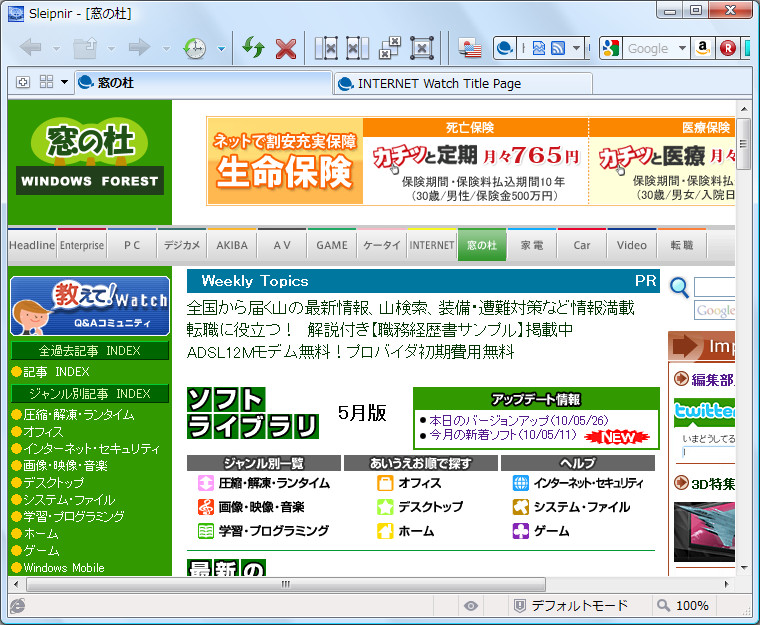Click the tab grid list icon
Viewport: 760px width, 625px height.
[x=47, y=81]
